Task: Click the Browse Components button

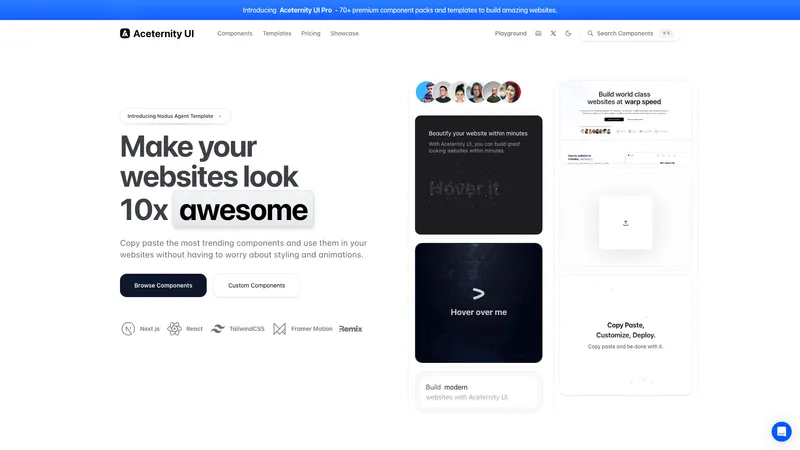Action: tap(163, 285)
